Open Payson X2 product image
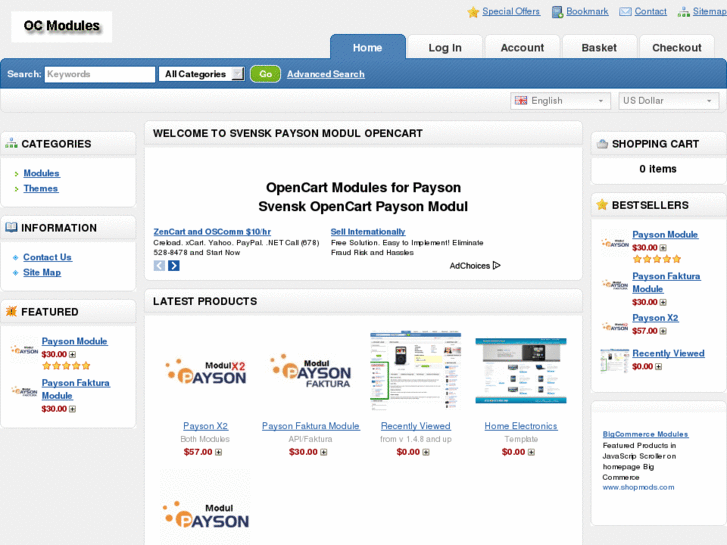This screenshot has height=545, width=727. (x=205, y=371)
